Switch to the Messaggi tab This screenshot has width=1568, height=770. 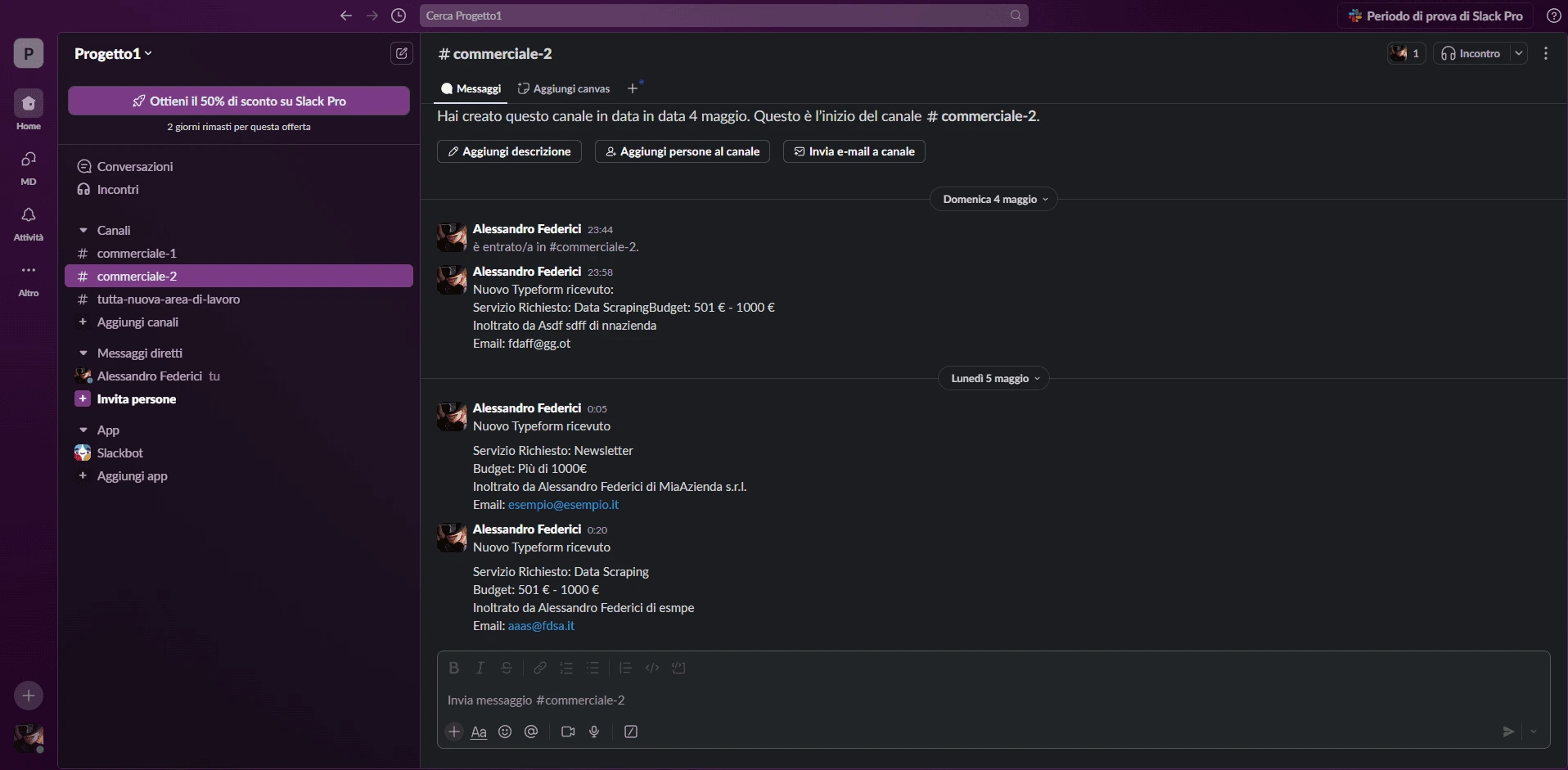click(x=471, y=88)
